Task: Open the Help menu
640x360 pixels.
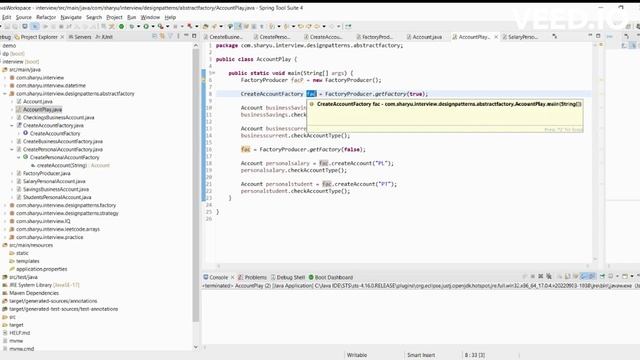Action: coord(170,17)
